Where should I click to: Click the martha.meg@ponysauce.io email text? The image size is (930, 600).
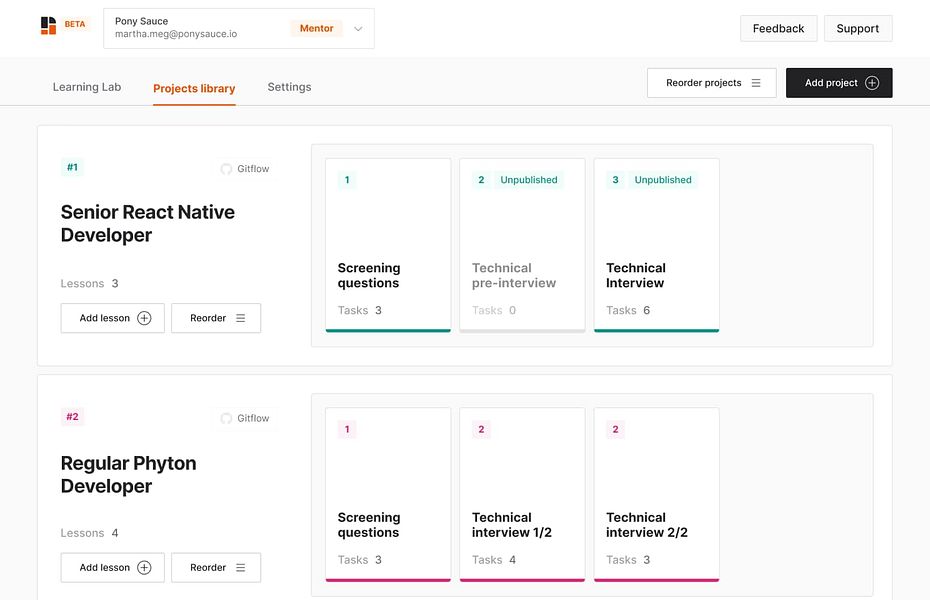coord(176,34)
